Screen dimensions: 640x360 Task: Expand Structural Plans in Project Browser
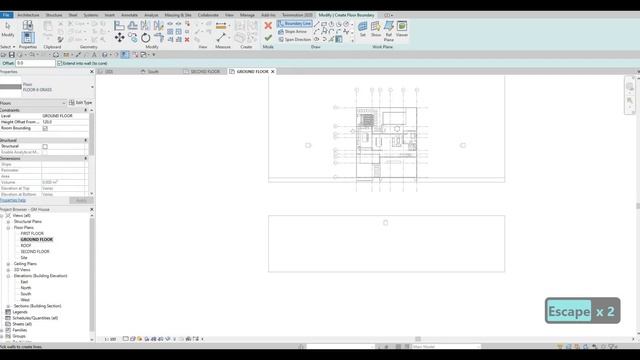(x=8, y=222)
